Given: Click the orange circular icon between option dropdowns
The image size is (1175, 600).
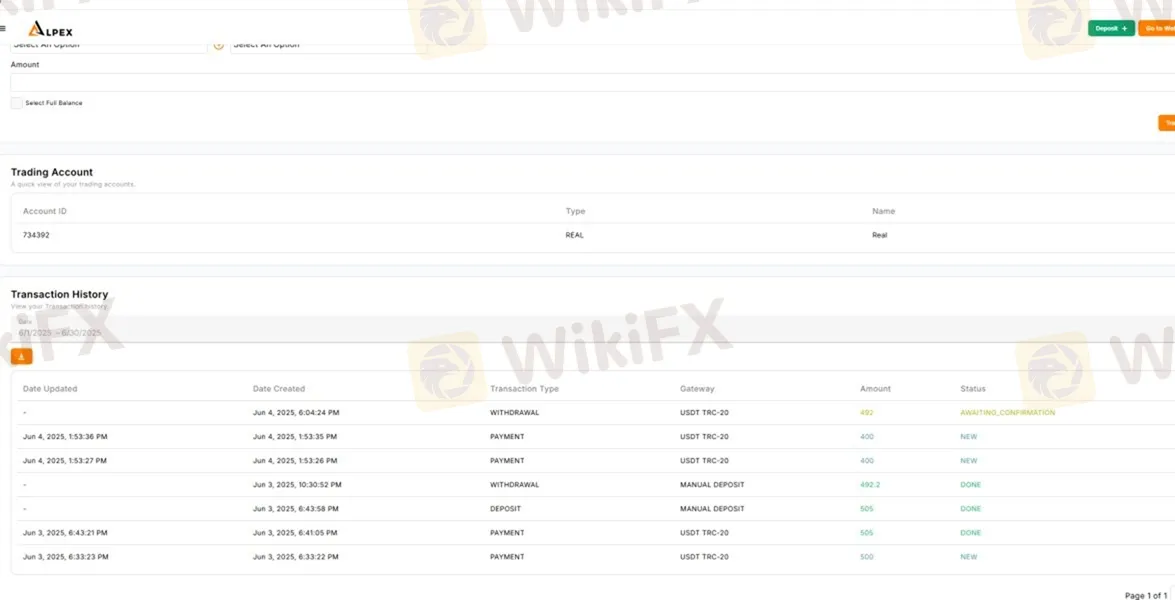Looking at the screenshot, I should pyautogui.click(x=219, y=45).
